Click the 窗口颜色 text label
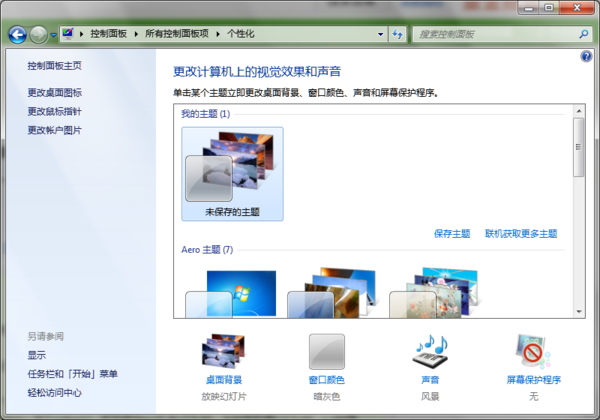 pyautogui.click(x=327, y=380)
